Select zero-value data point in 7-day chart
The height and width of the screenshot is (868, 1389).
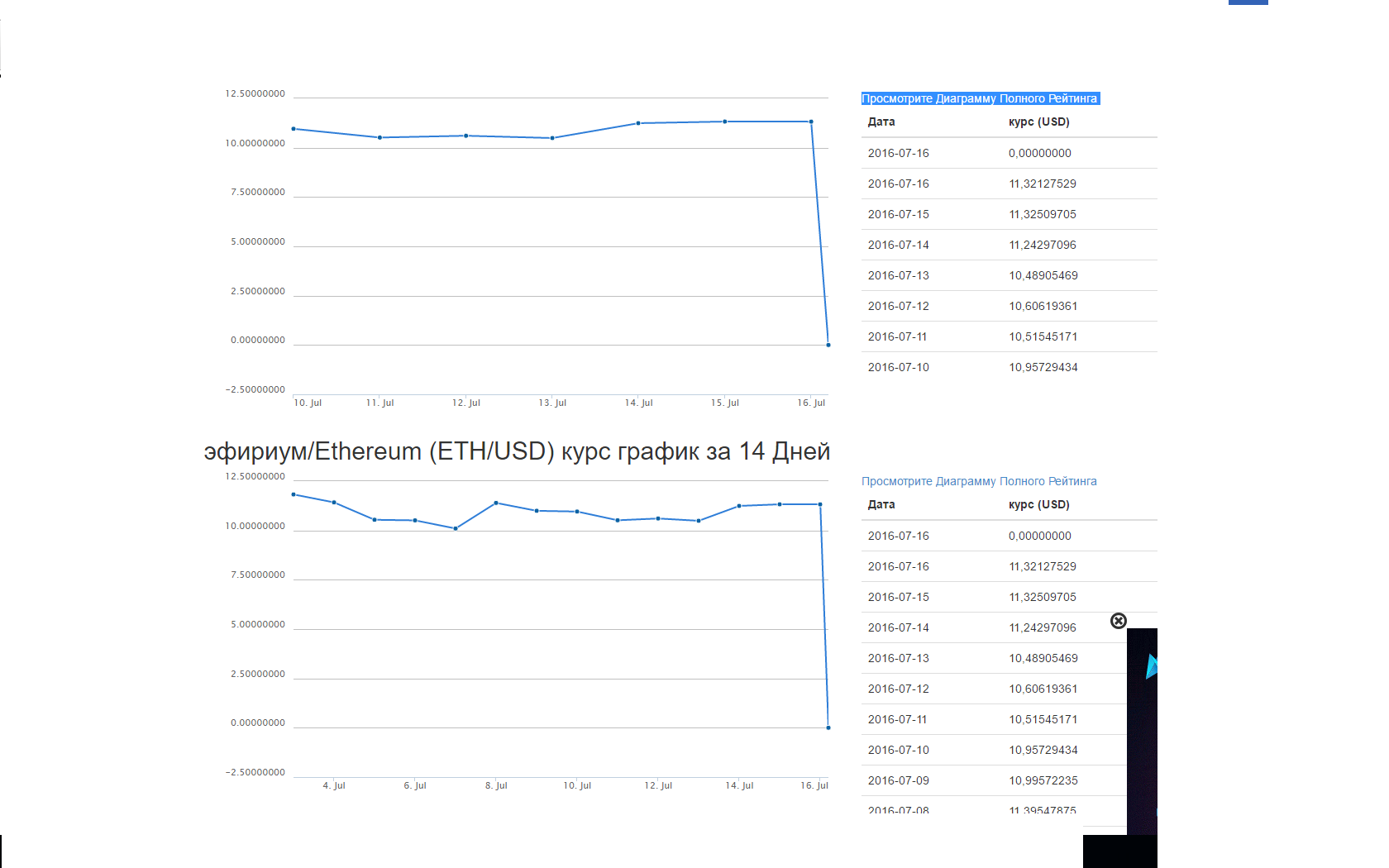click(828, 345)
